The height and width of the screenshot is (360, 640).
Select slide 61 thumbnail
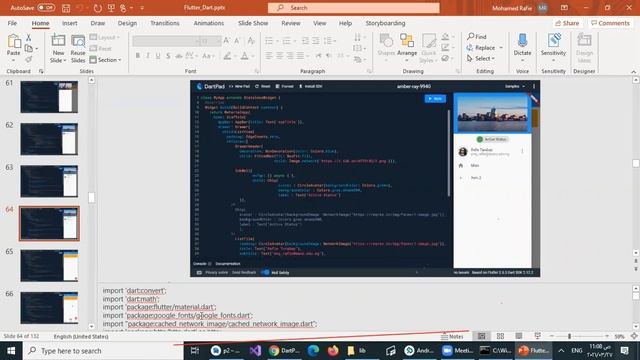(49, 97)
